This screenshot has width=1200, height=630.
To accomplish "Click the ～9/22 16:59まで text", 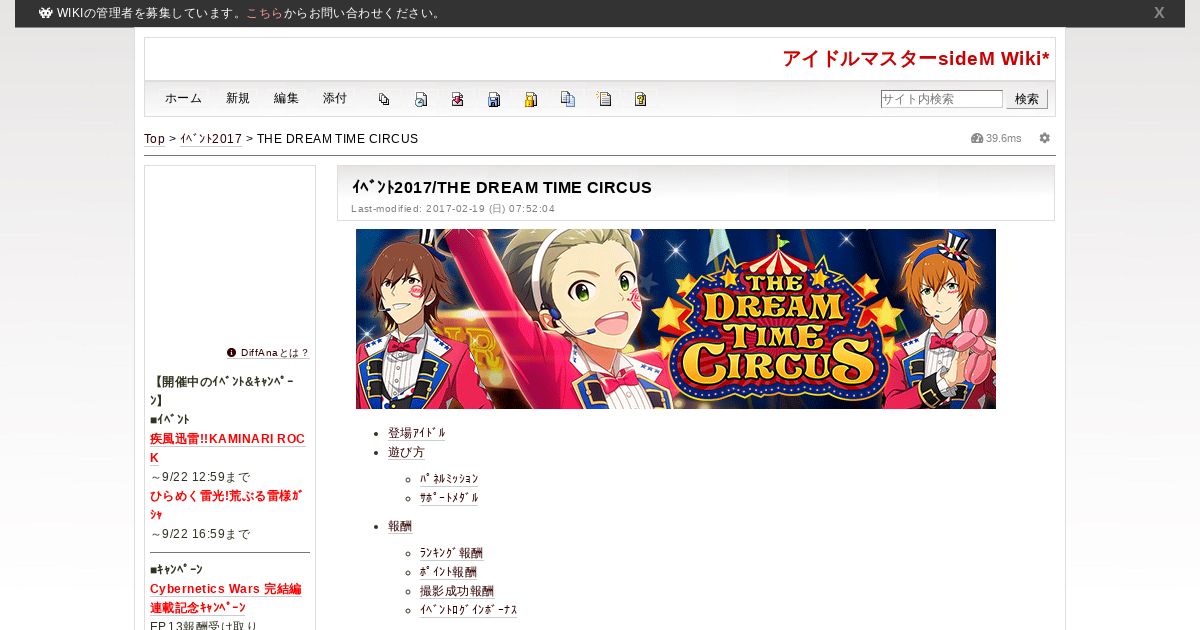I will tap(200, 534).
